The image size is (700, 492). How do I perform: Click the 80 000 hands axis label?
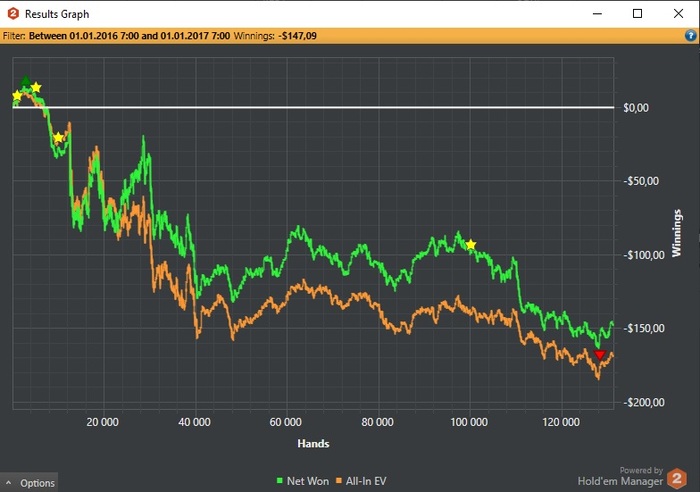pyautogui.click(x=377, y=422)
